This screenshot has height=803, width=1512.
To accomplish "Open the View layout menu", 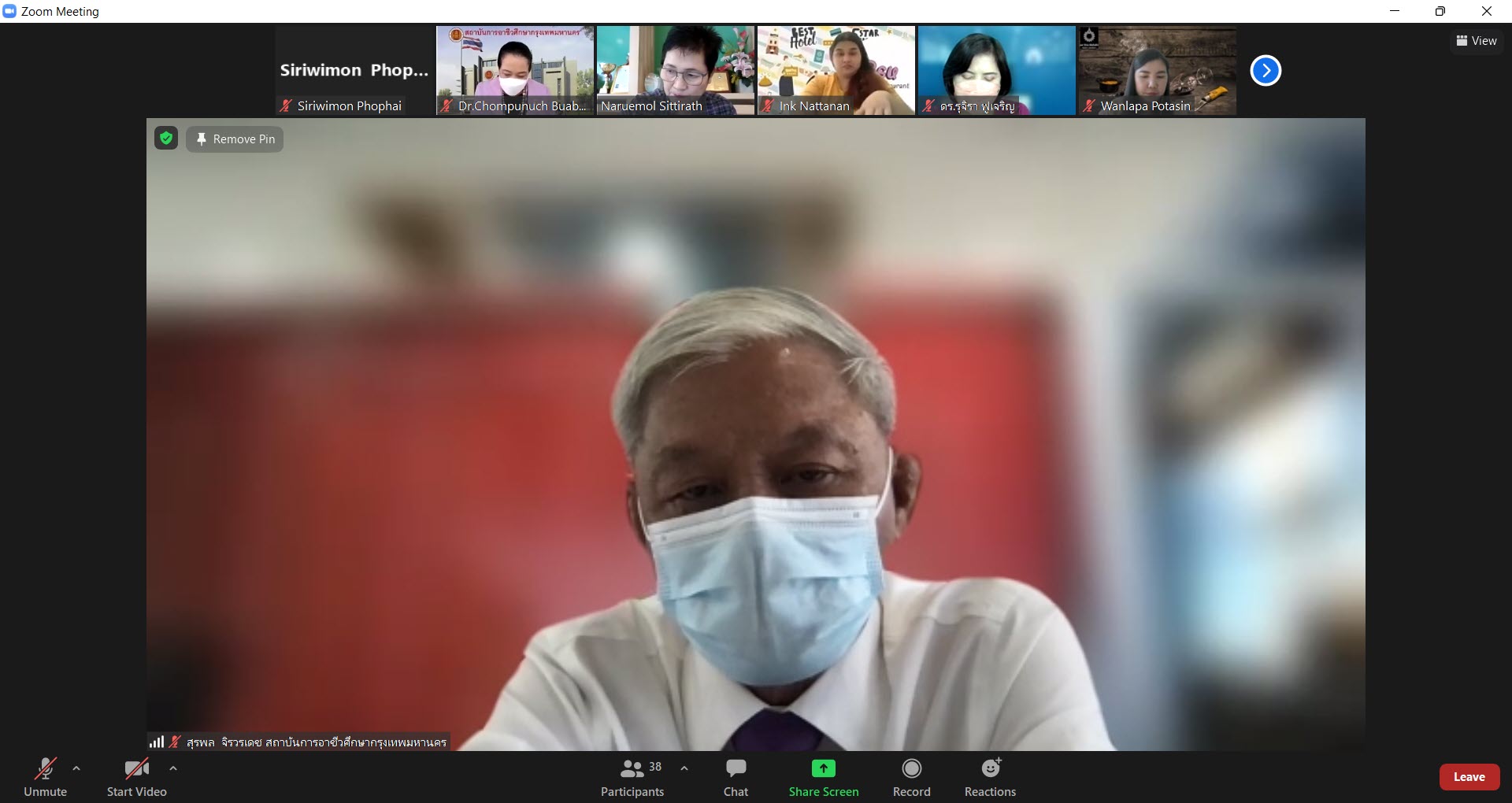I will click(1476, 41).
